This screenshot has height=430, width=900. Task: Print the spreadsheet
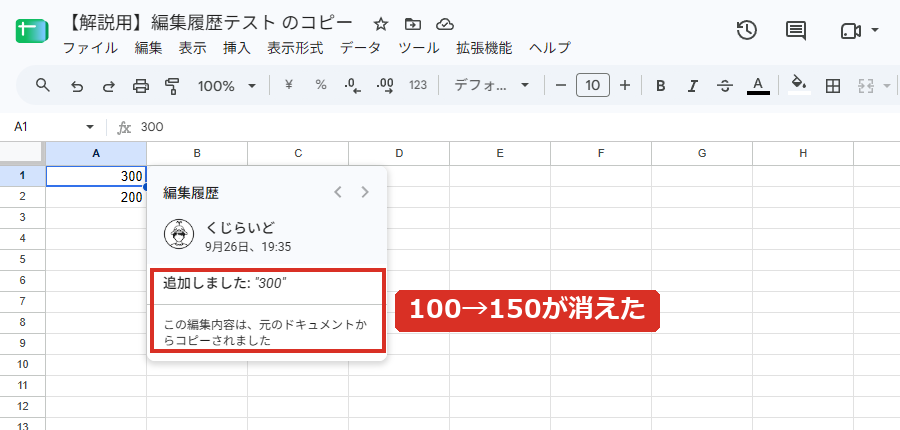(x=141, y=86)
